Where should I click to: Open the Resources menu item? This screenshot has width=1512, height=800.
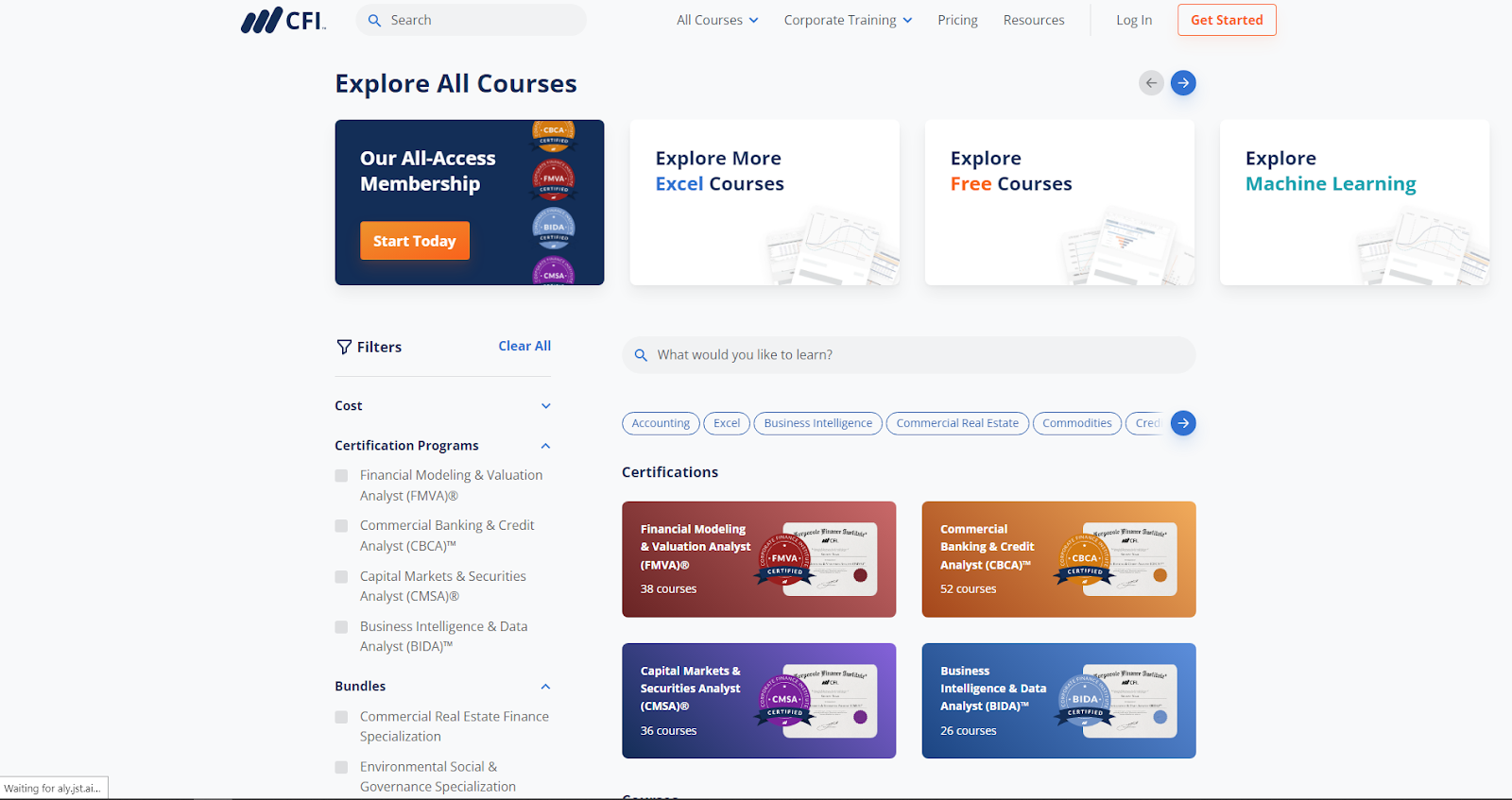pos(1034,20)
